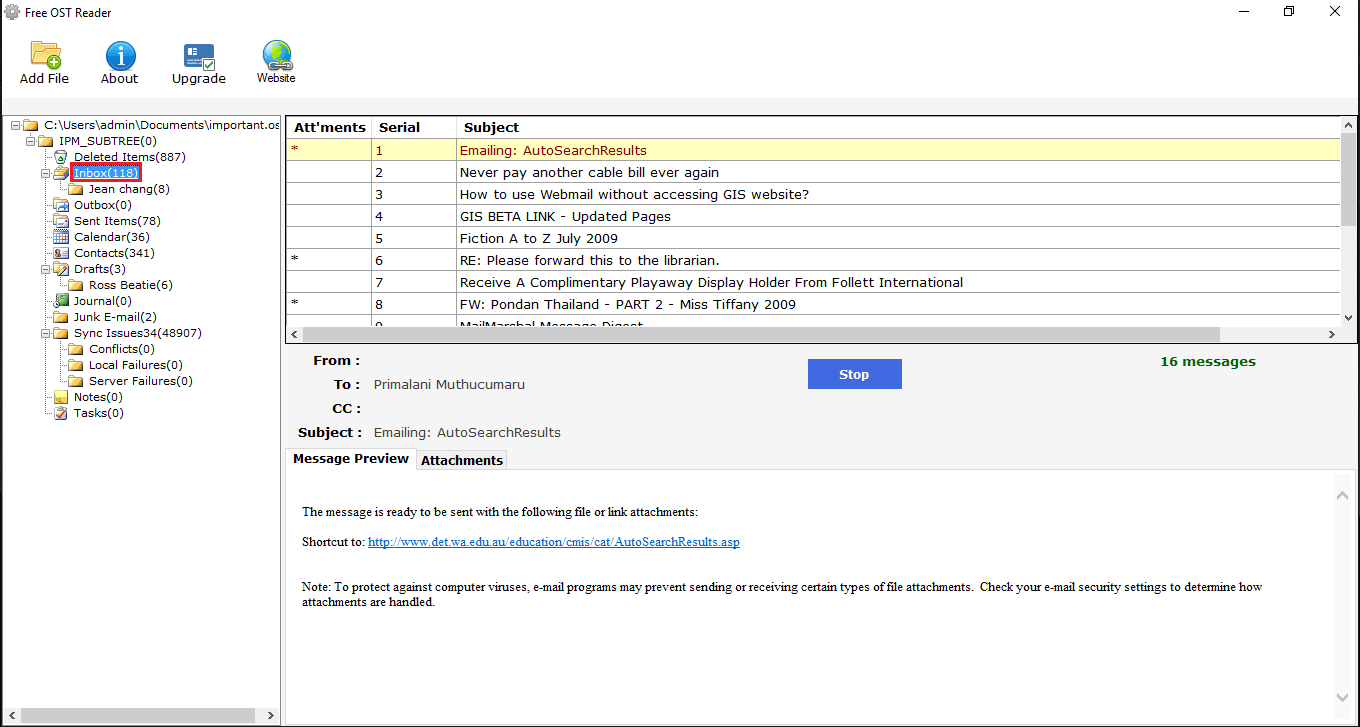Click the Tasks clipboard icon in tree
This screenshot has width=1360, height=727.
click(x=61, y=413)
